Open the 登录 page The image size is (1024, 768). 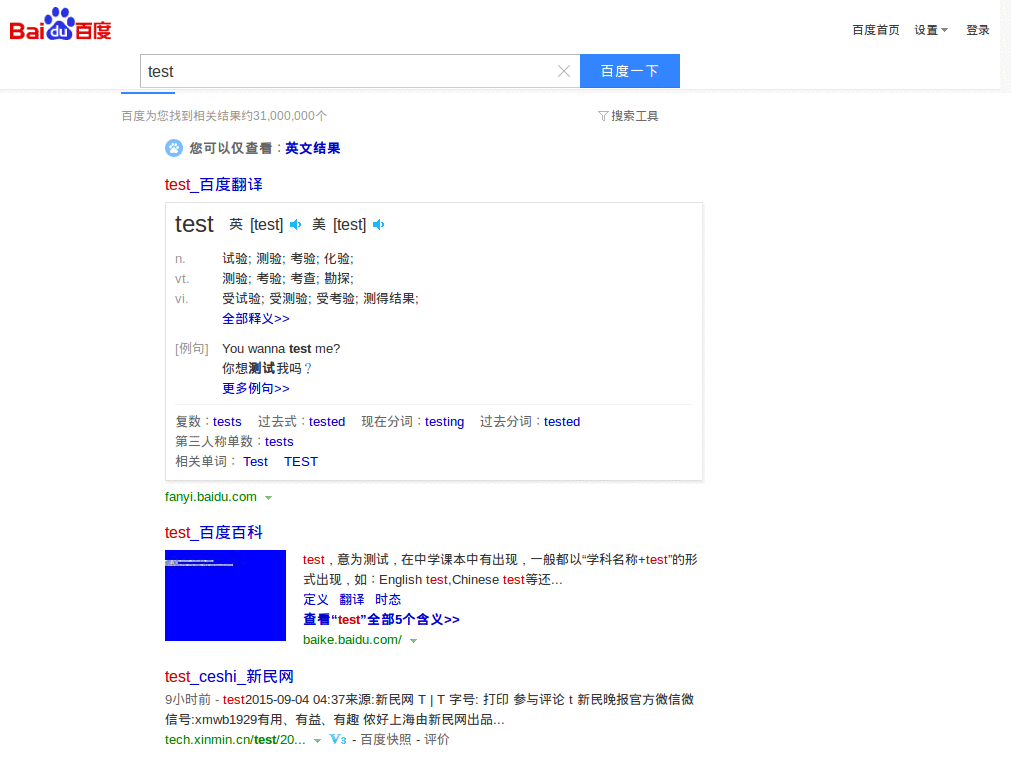(x=976, y=30)
